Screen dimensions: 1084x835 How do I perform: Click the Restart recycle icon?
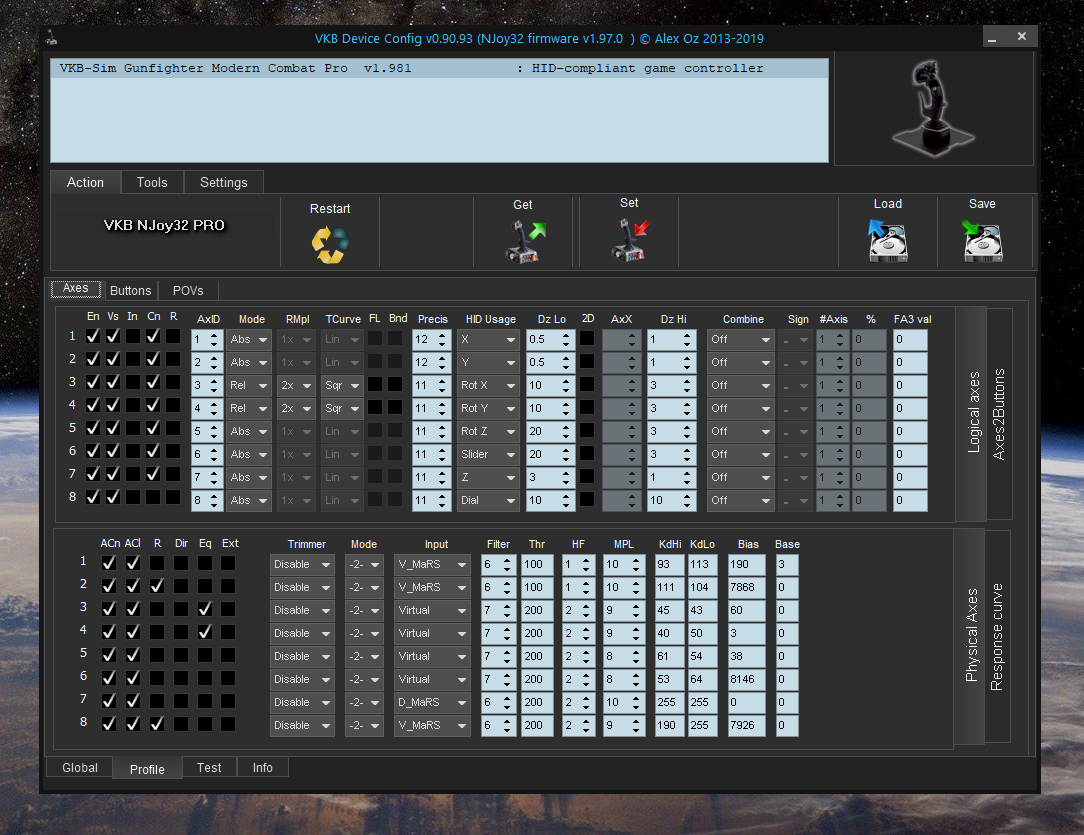pos(330,245)
